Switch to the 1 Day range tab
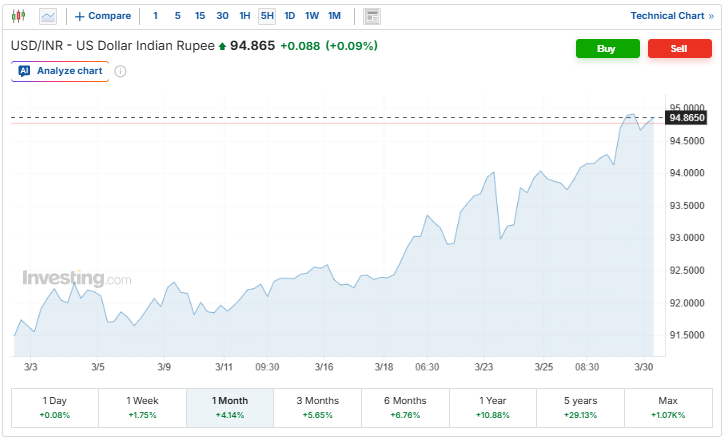 pos(55,407)
